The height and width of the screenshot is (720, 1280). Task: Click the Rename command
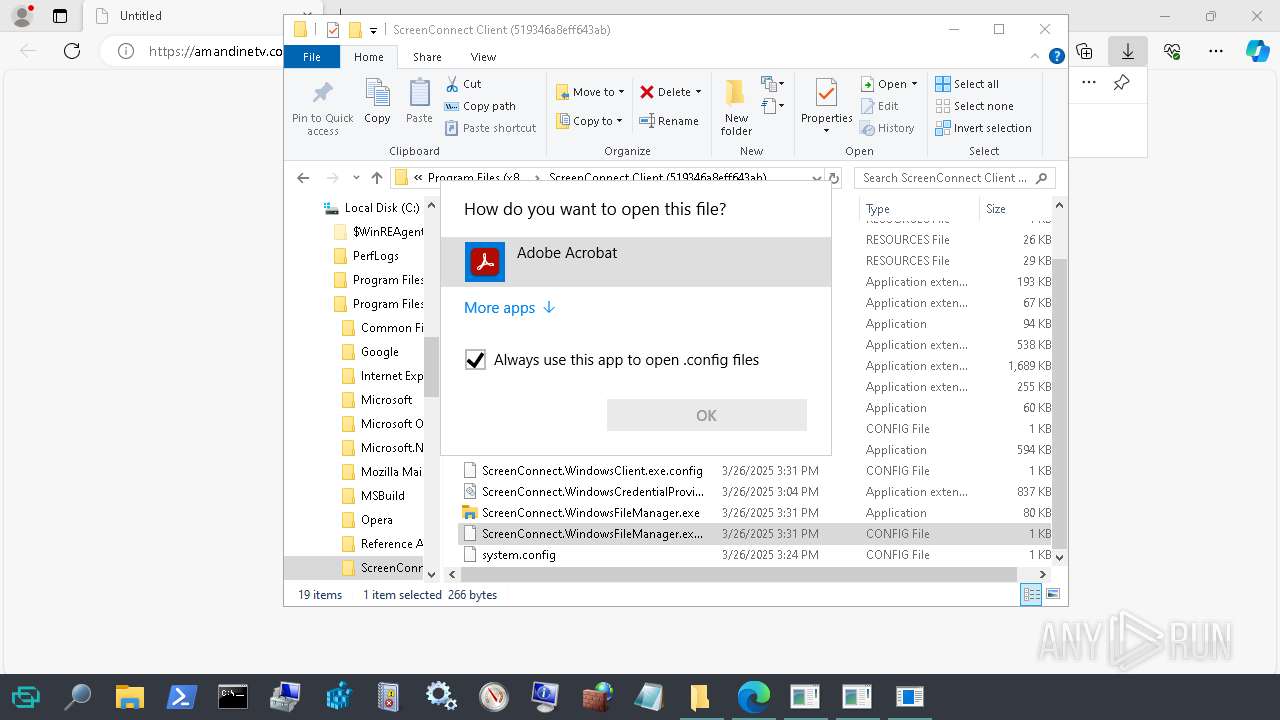point(669,121)
